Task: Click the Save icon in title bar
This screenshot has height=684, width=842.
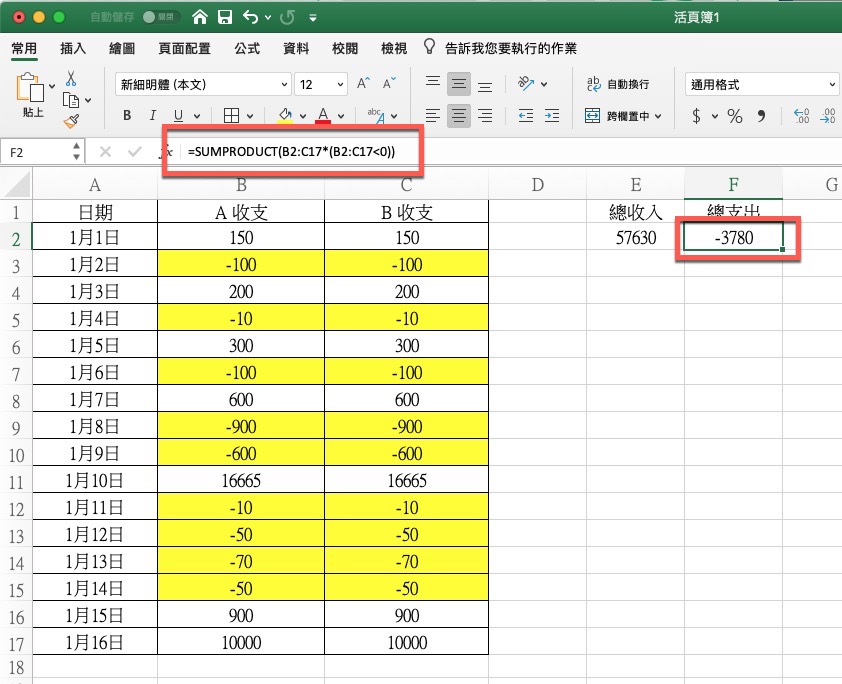Action: tap(225, 17)
